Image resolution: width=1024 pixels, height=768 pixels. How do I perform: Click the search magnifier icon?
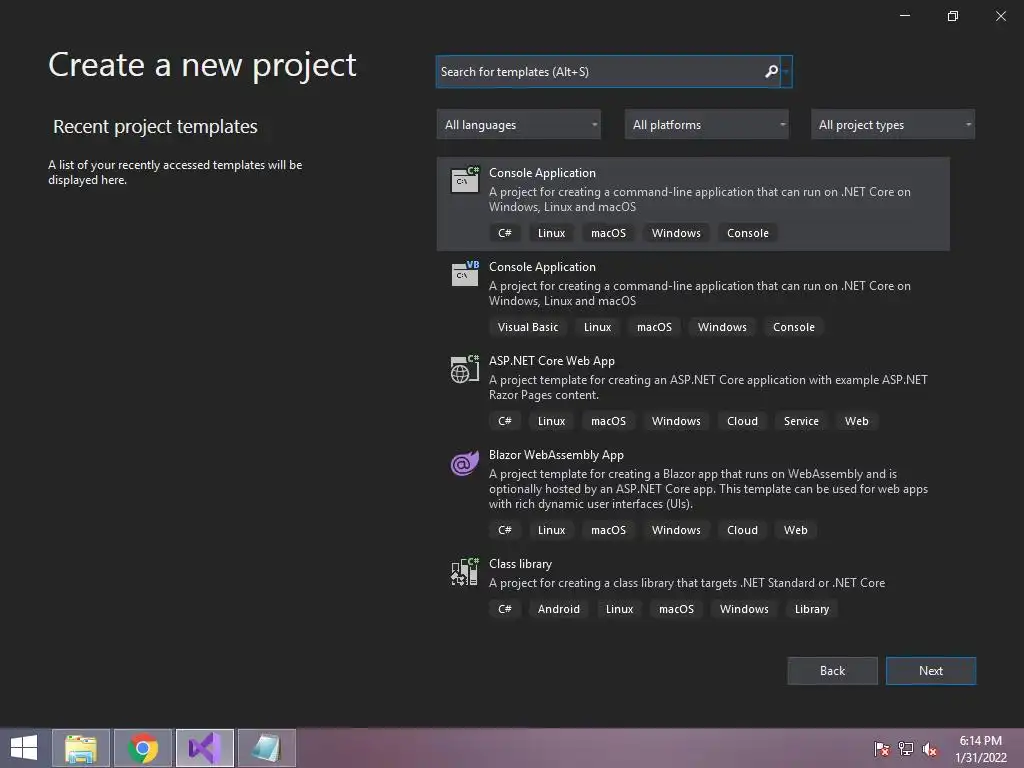[771, 71]
